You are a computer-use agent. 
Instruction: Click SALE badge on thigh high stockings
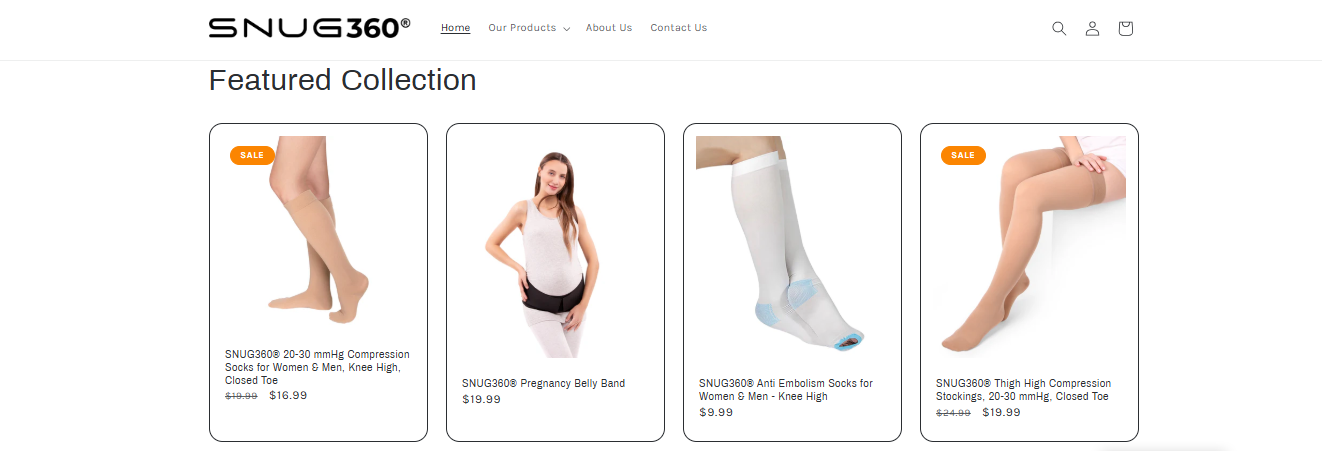coord(963,155)
